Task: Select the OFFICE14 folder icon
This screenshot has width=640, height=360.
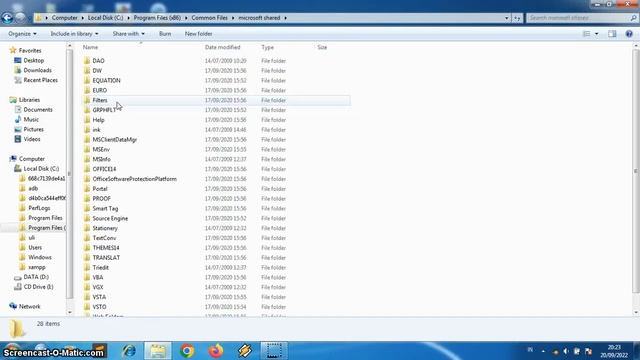Action: 87,169
